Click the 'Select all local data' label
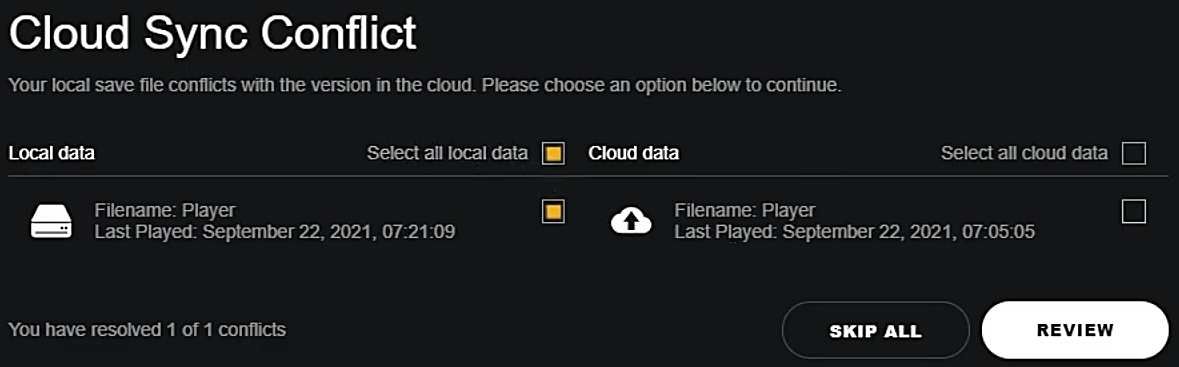Viewport: 1179px width, 367px height. coord(447,153)
